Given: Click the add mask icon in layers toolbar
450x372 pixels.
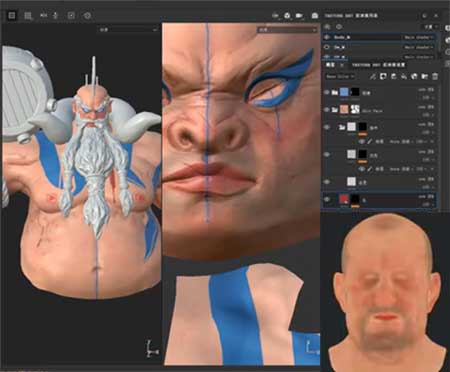Looking at the screenshot, I should [383, 76].
